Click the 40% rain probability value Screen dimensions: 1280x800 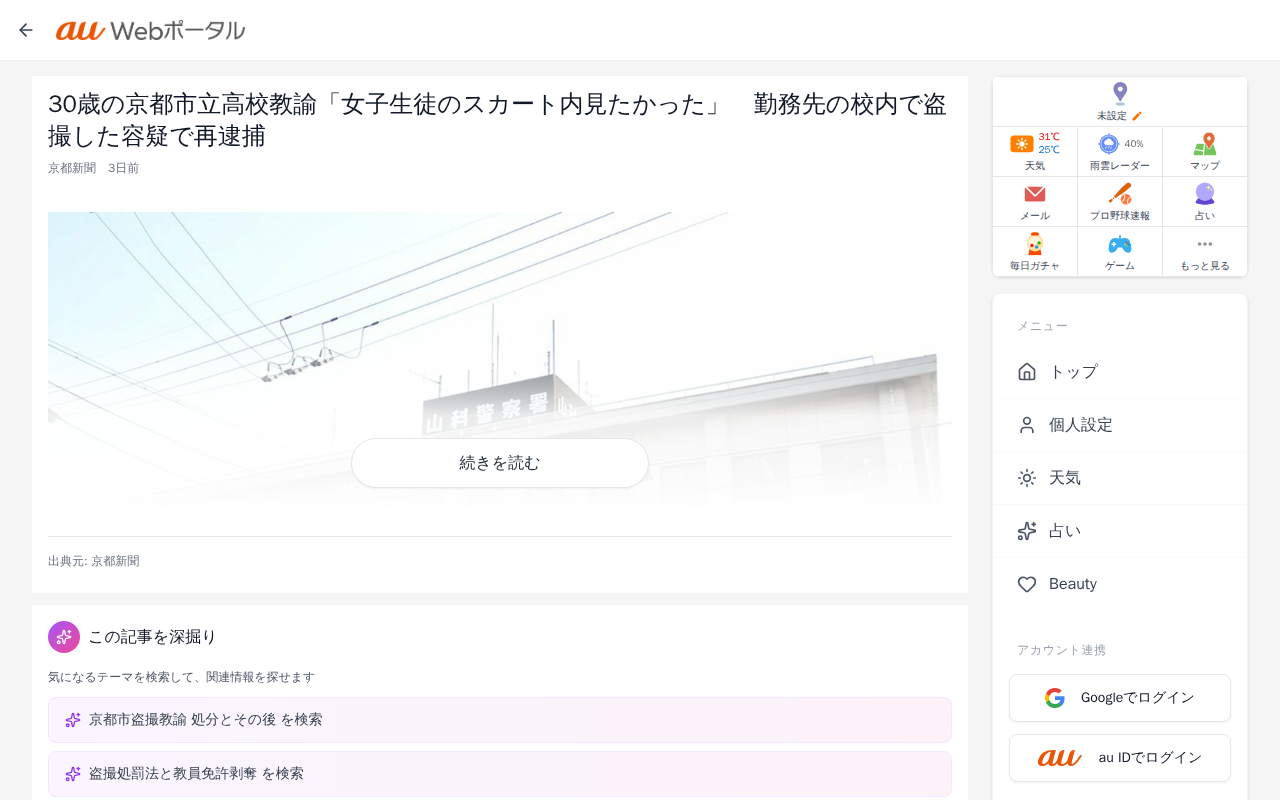1134,144
